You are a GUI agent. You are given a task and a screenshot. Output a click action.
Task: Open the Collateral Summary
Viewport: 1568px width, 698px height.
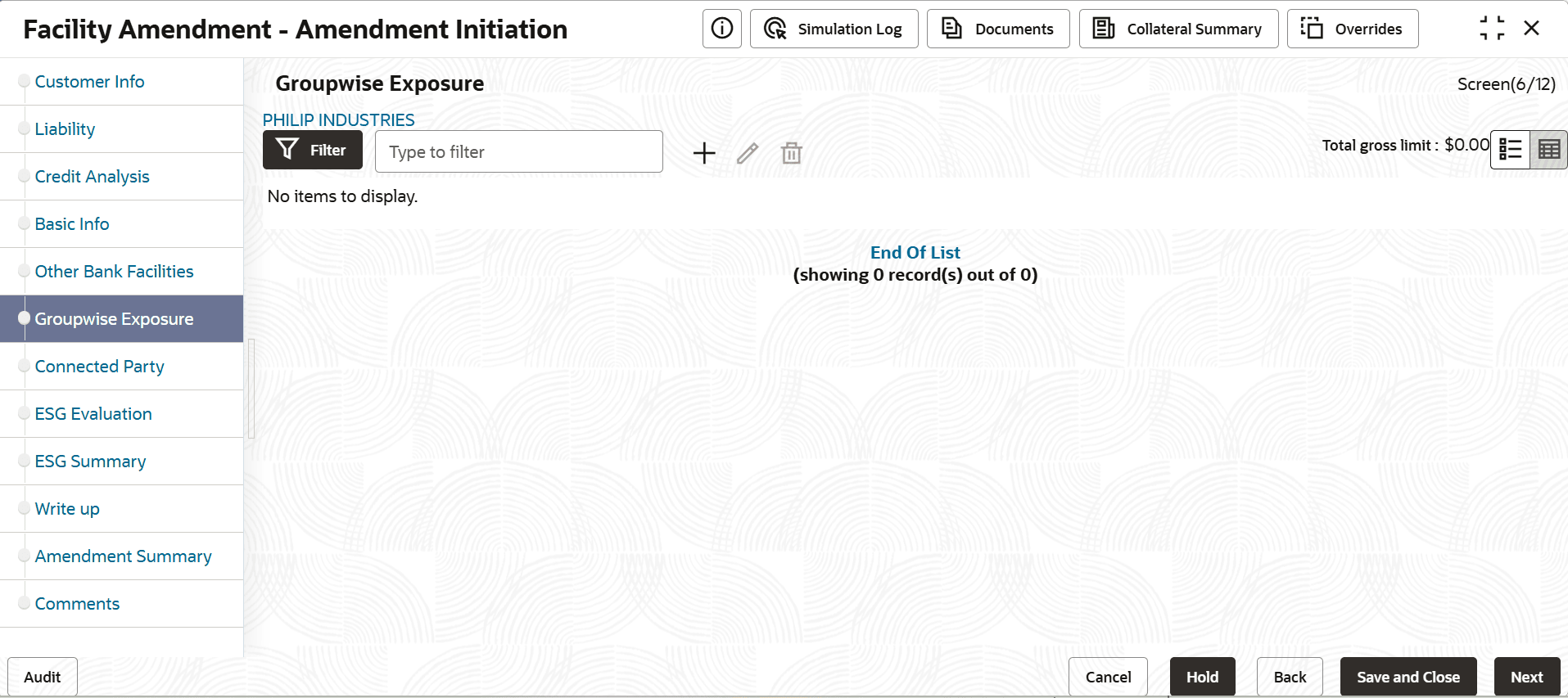pos(1178,29)
